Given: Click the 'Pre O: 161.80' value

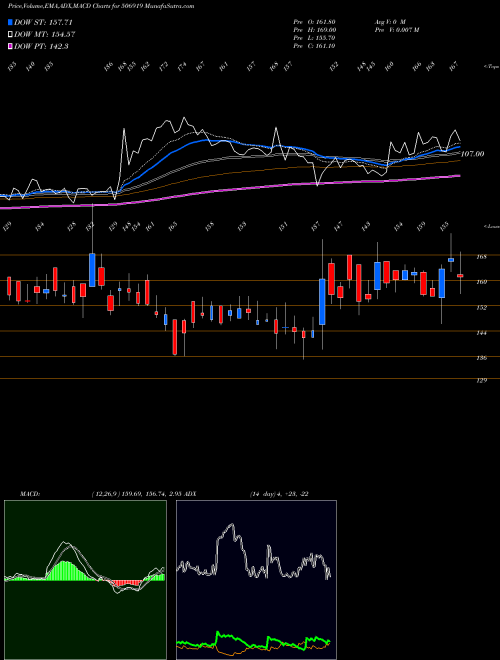Looking at the screenshot, I should point(314,22).
